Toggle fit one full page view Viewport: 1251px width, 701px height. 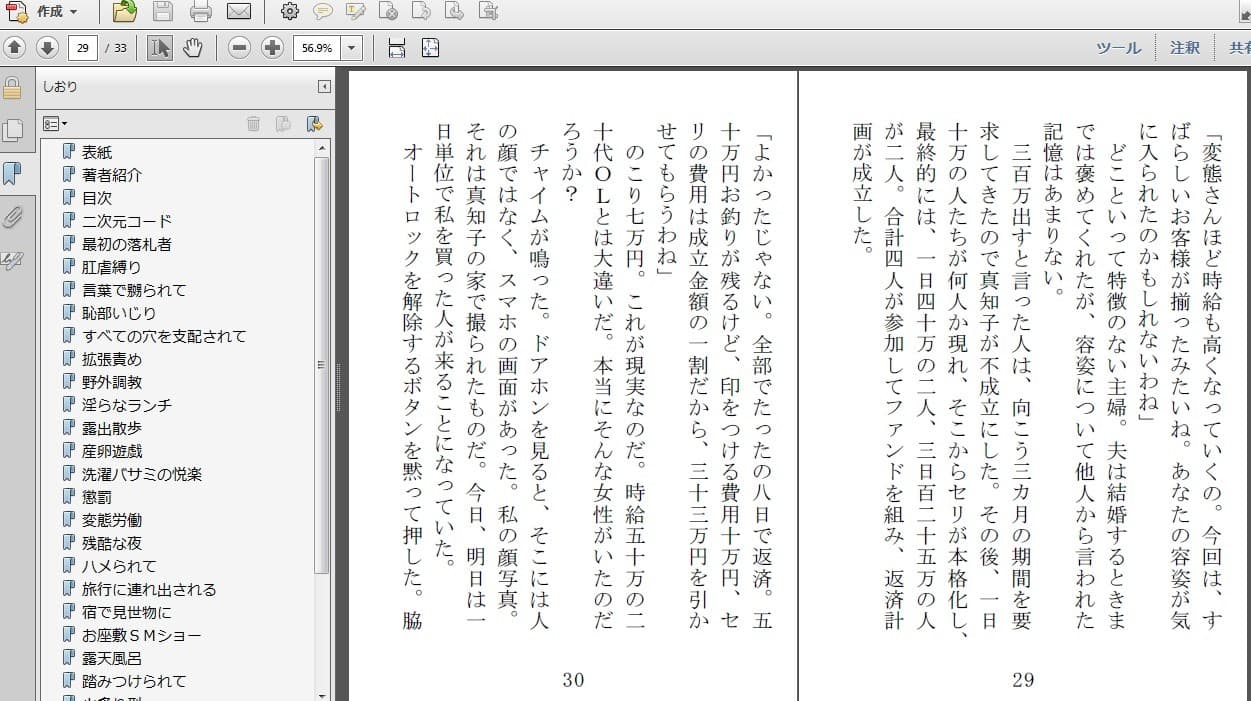(430, 47)
